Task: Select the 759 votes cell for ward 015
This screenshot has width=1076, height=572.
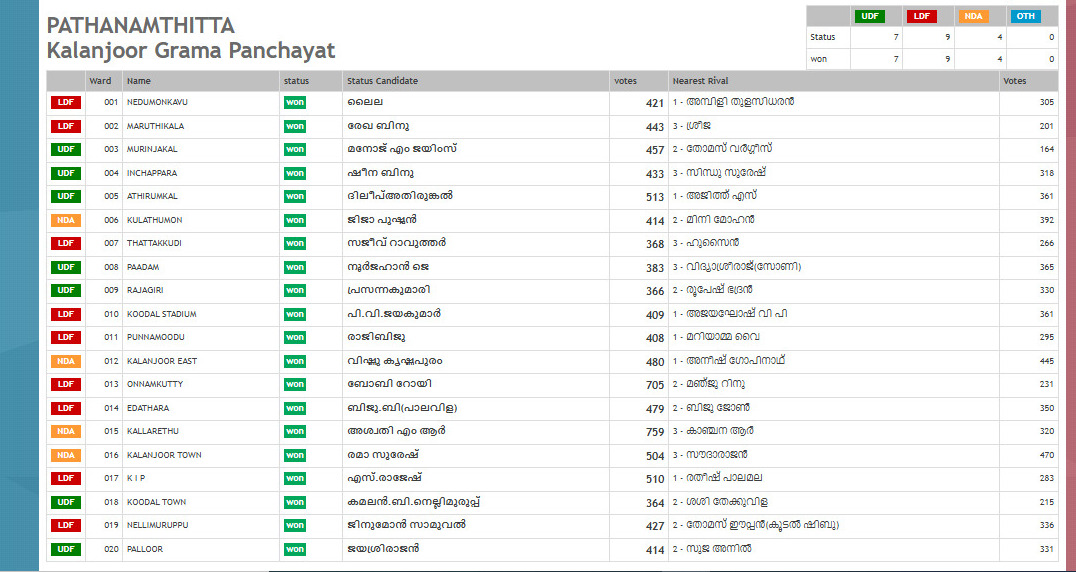Action: (x=654, y=432)
